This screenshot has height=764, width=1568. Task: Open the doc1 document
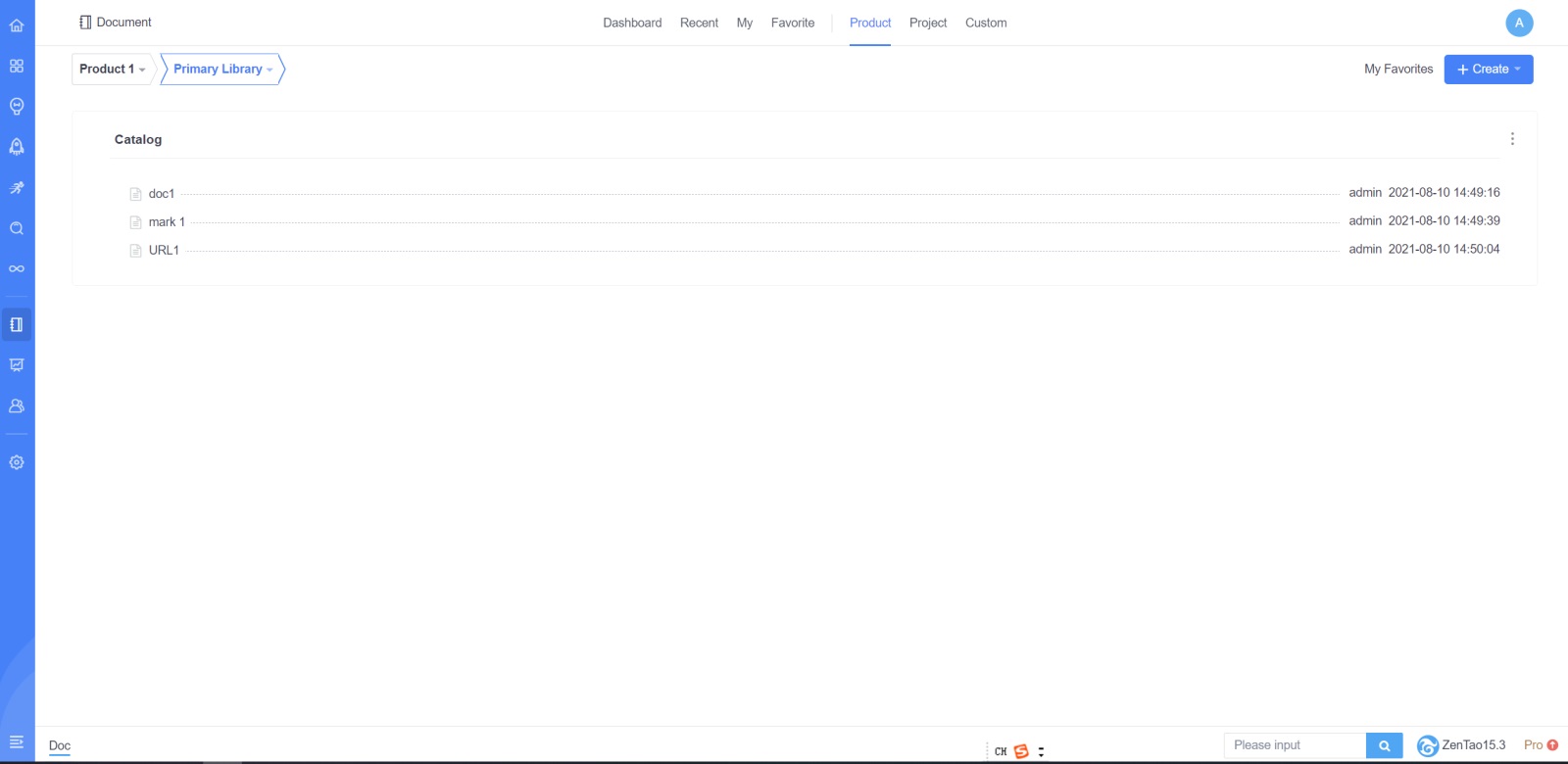click(x=162, y=194)
